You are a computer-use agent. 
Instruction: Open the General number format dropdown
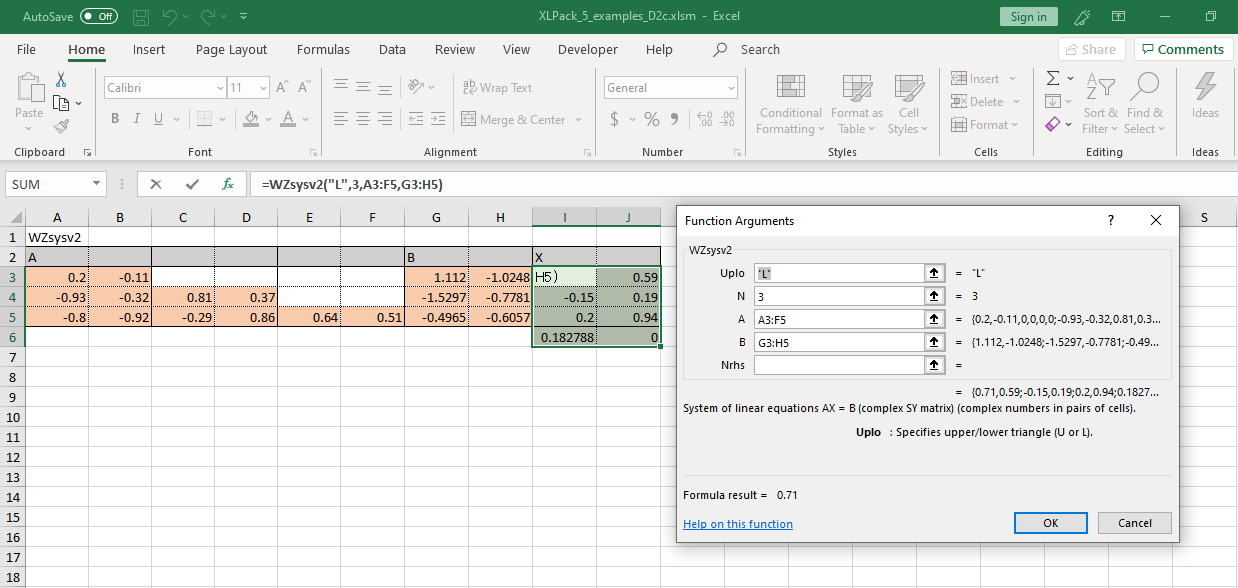pyautogui.click(x=731, y=88)
